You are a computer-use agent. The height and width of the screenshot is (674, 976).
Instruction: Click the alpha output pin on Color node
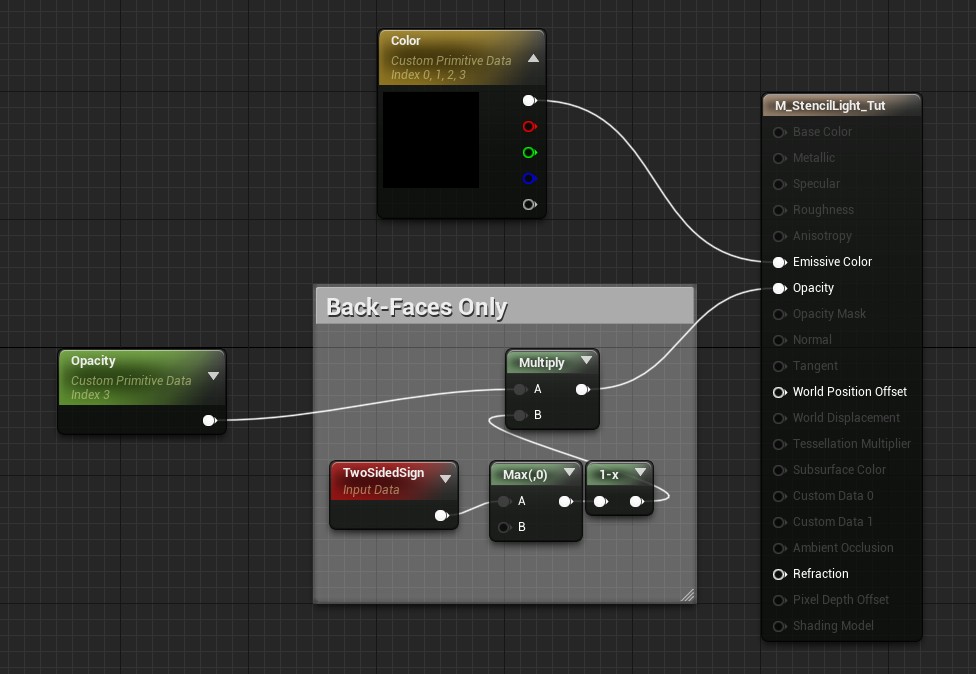click(529, 205)
